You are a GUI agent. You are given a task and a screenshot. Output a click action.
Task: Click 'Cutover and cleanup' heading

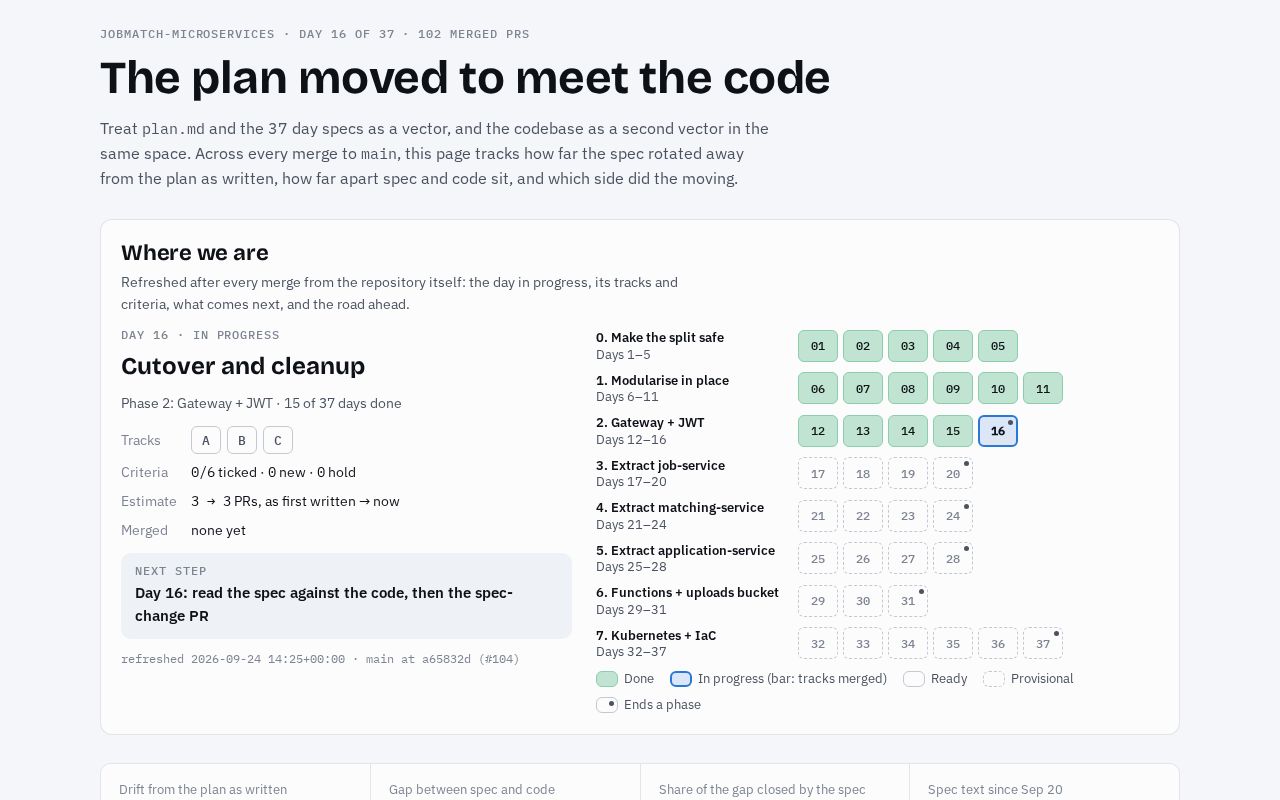(243, 366)
